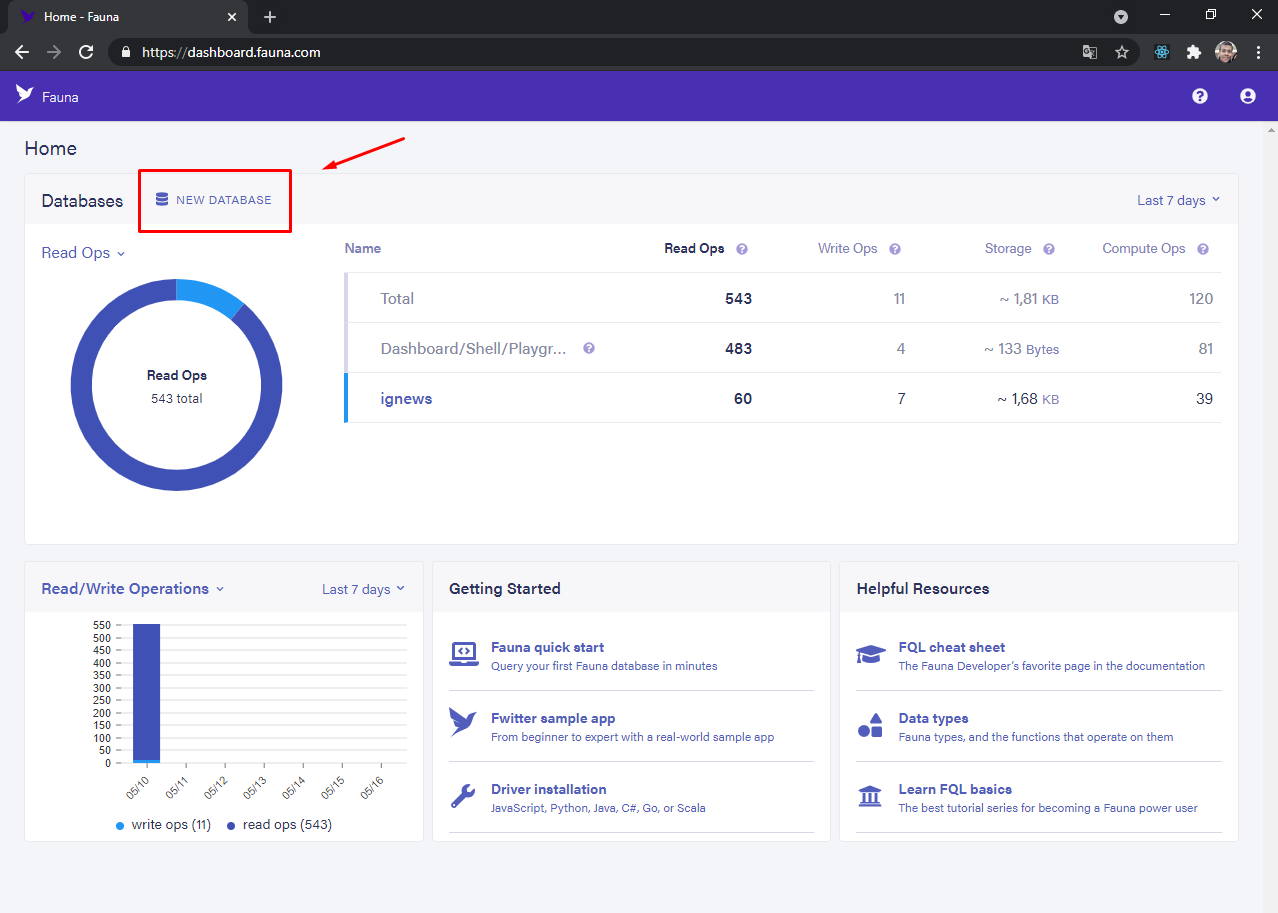Show Storage column help tooltip icon
Screen dimensions: 1278x913
click(1049, 249)
